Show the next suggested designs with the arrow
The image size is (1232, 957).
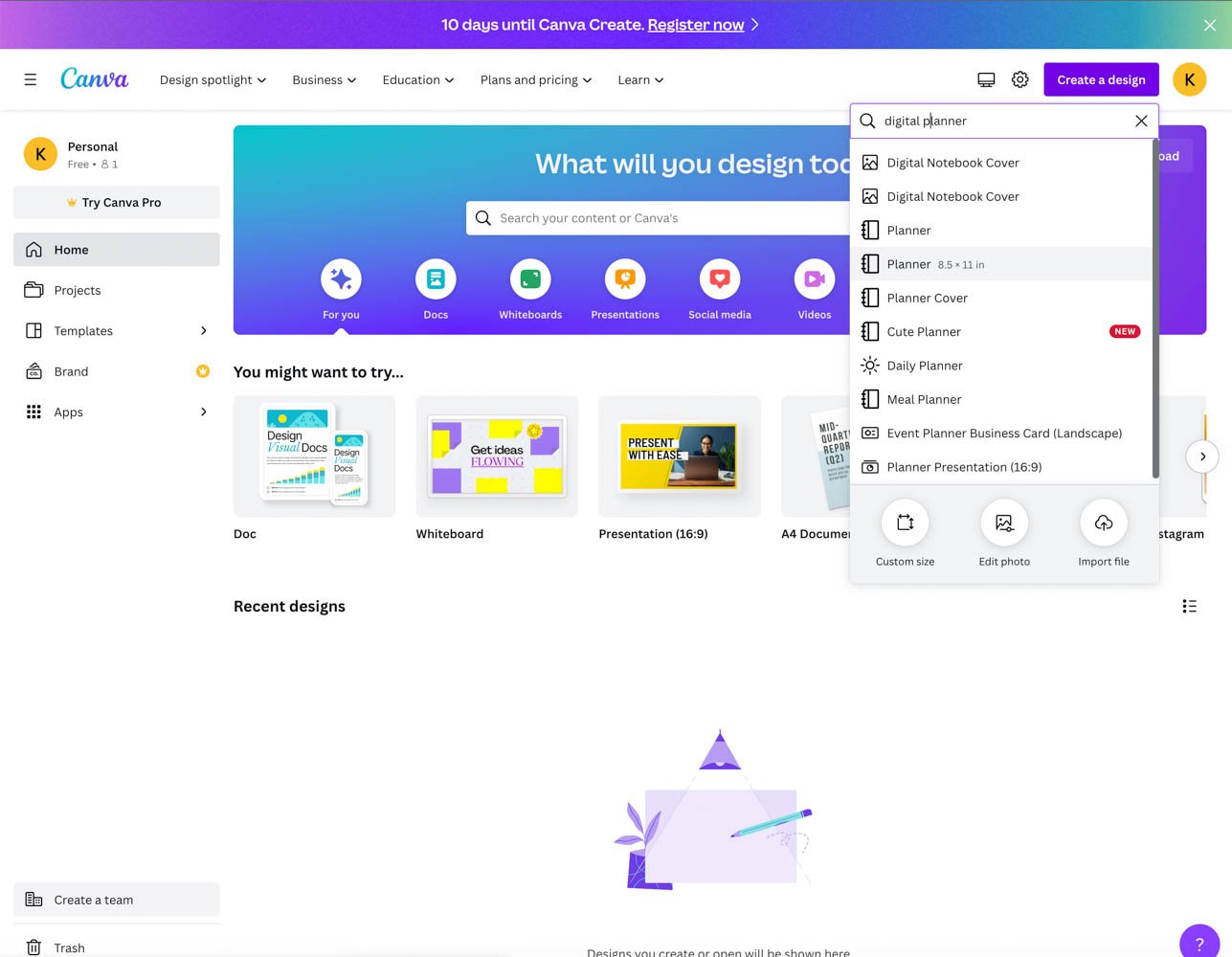tap(1202, 456)
